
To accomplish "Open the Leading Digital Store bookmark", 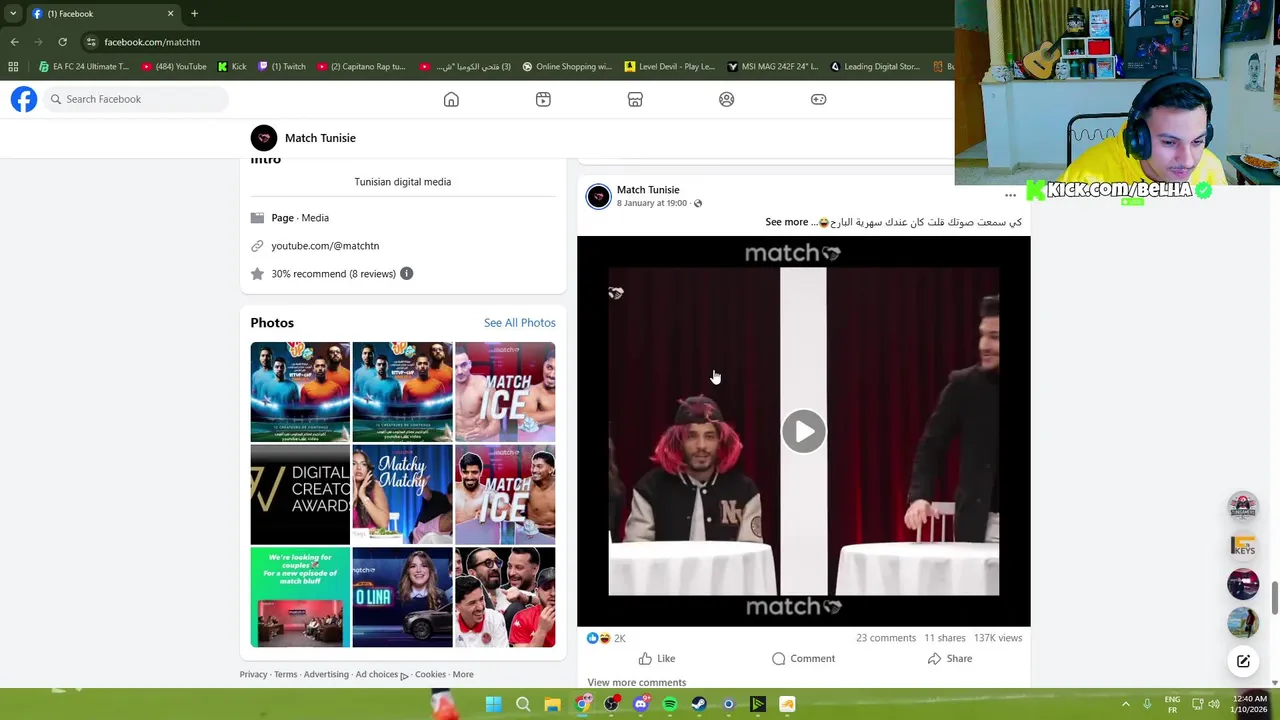I will (x=874, y=67).
